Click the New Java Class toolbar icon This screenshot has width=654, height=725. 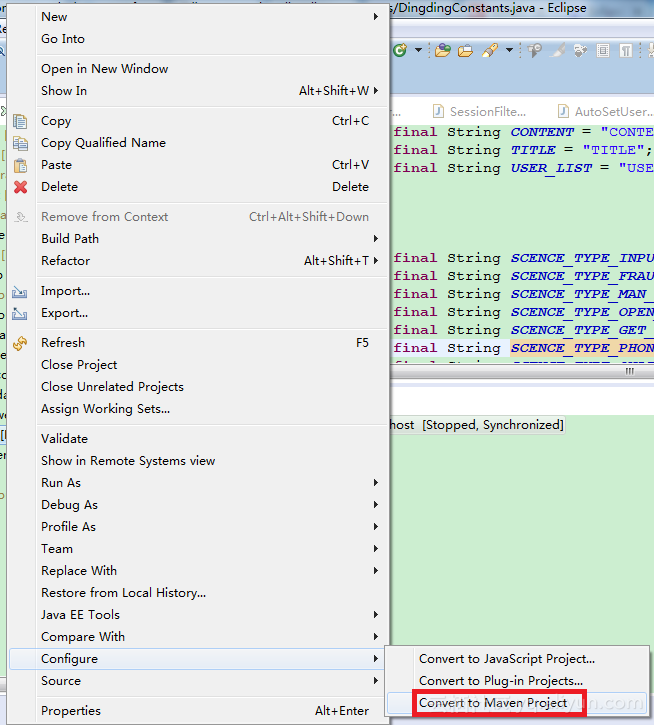[x=401, y=50]
